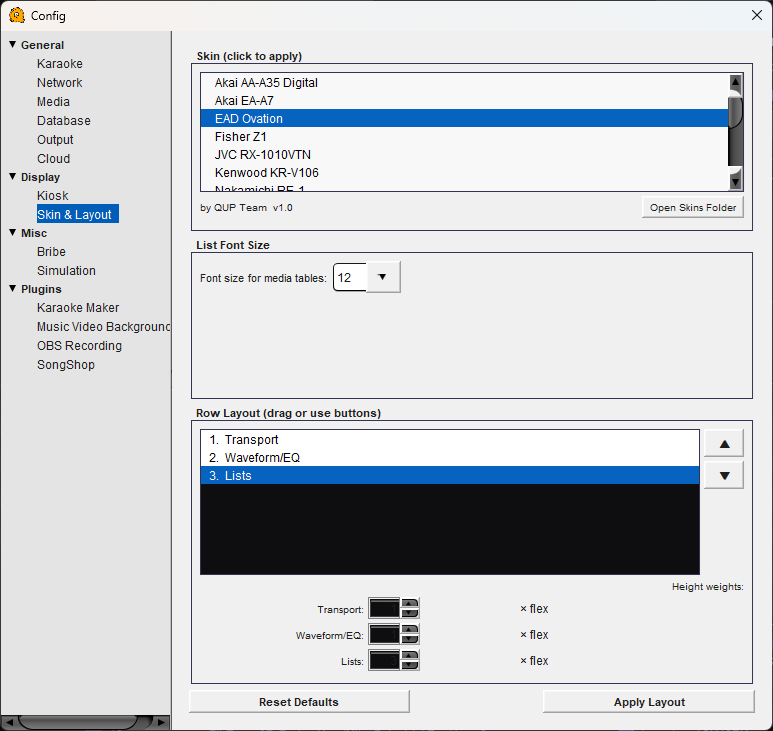Open the Media settings page
The width and height of the screenshot is (773, 731).
pyautogui.click(x=53, y=102)
